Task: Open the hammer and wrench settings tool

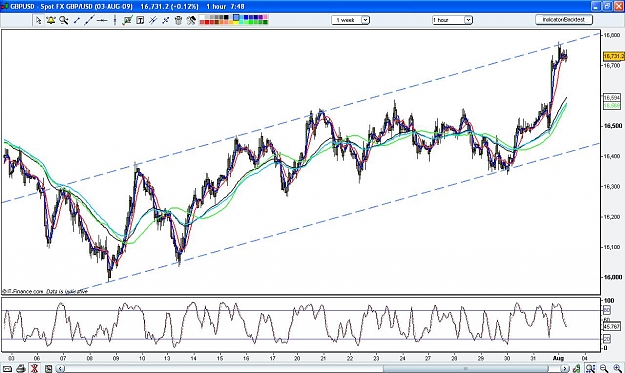Action: (191, 20)
